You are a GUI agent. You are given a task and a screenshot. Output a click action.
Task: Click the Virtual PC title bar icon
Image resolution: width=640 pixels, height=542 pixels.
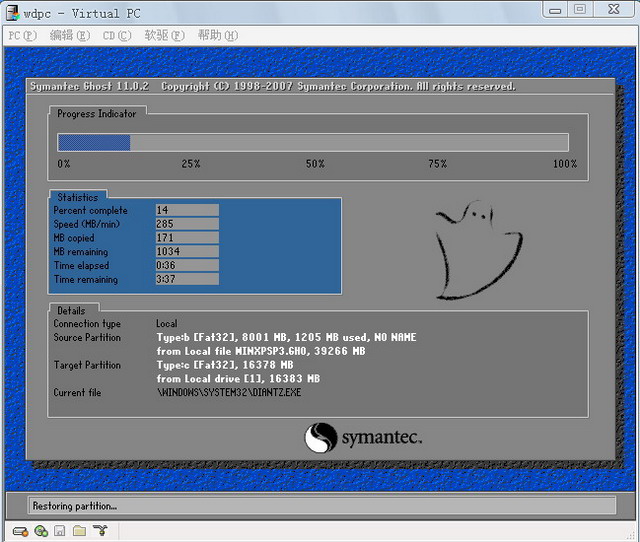coord(13,13)
